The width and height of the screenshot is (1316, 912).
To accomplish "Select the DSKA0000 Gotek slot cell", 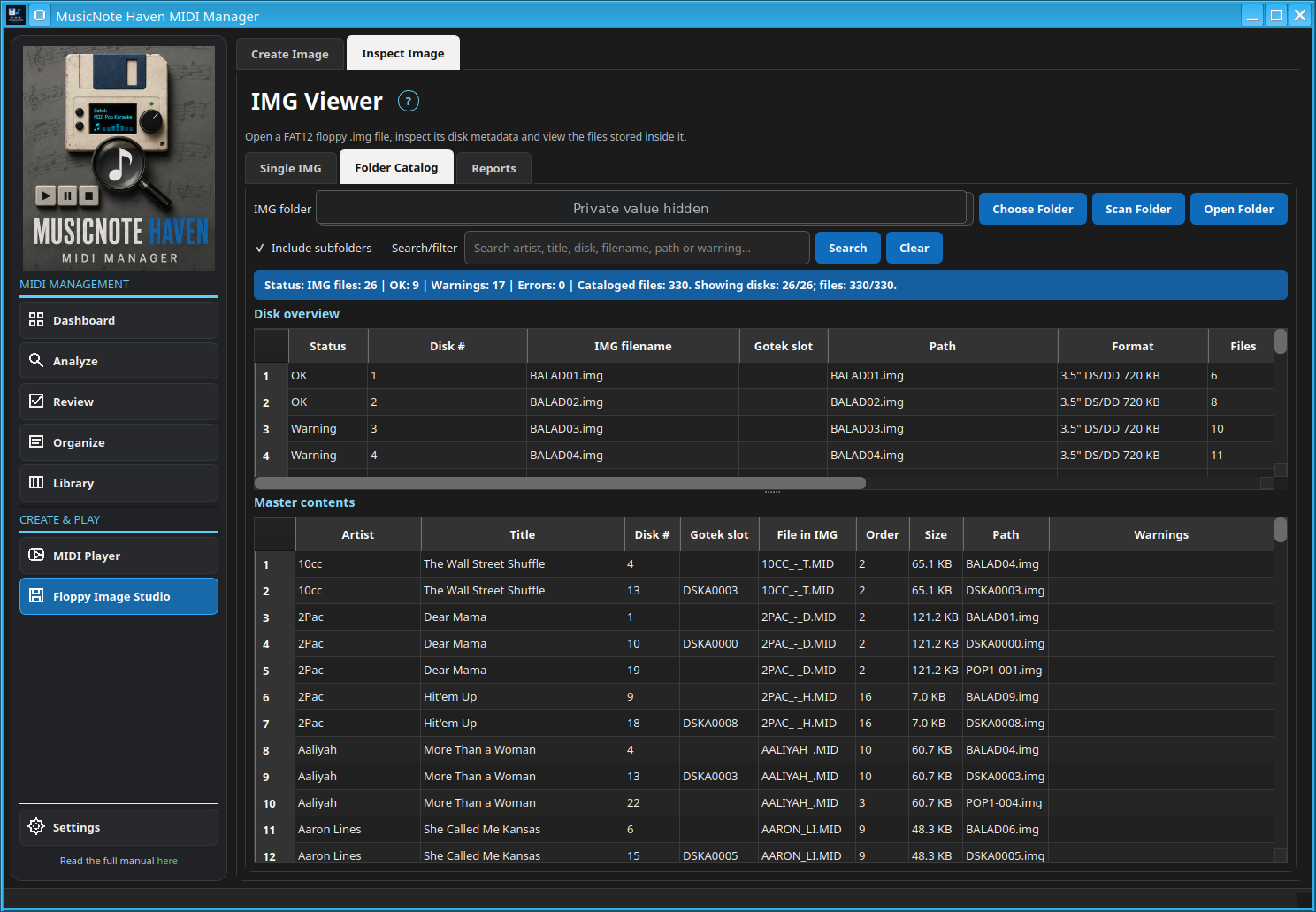I will (719, 643).
